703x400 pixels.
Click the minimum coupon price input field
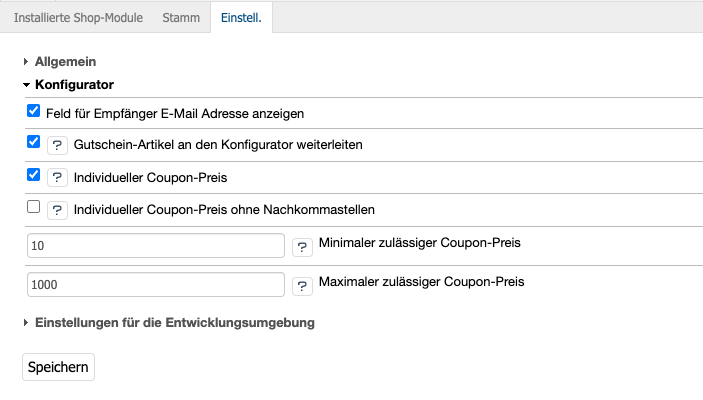(157, 246)
